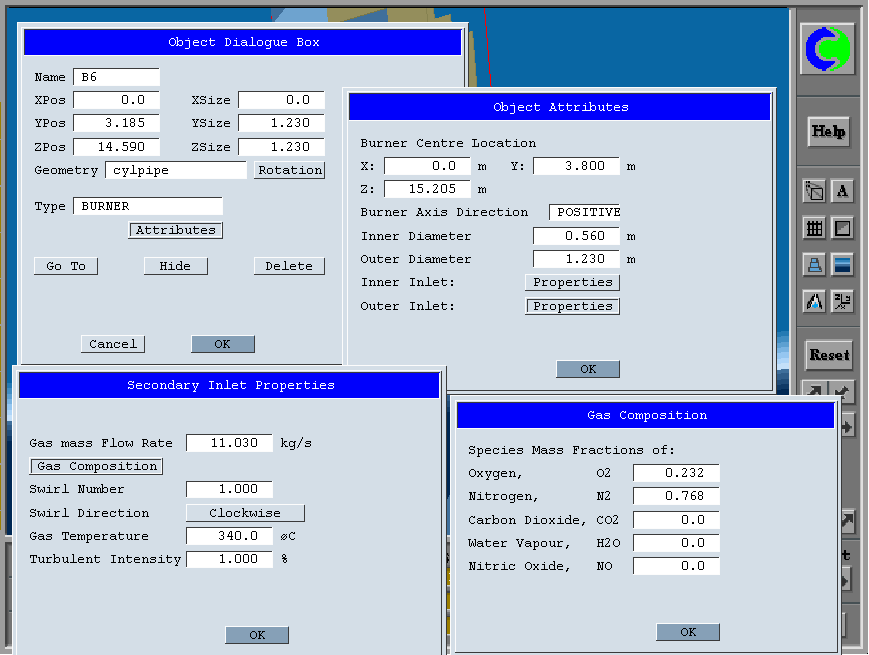Hide the B6 object
Screen dimensions: 869x655
click(175, 266)
